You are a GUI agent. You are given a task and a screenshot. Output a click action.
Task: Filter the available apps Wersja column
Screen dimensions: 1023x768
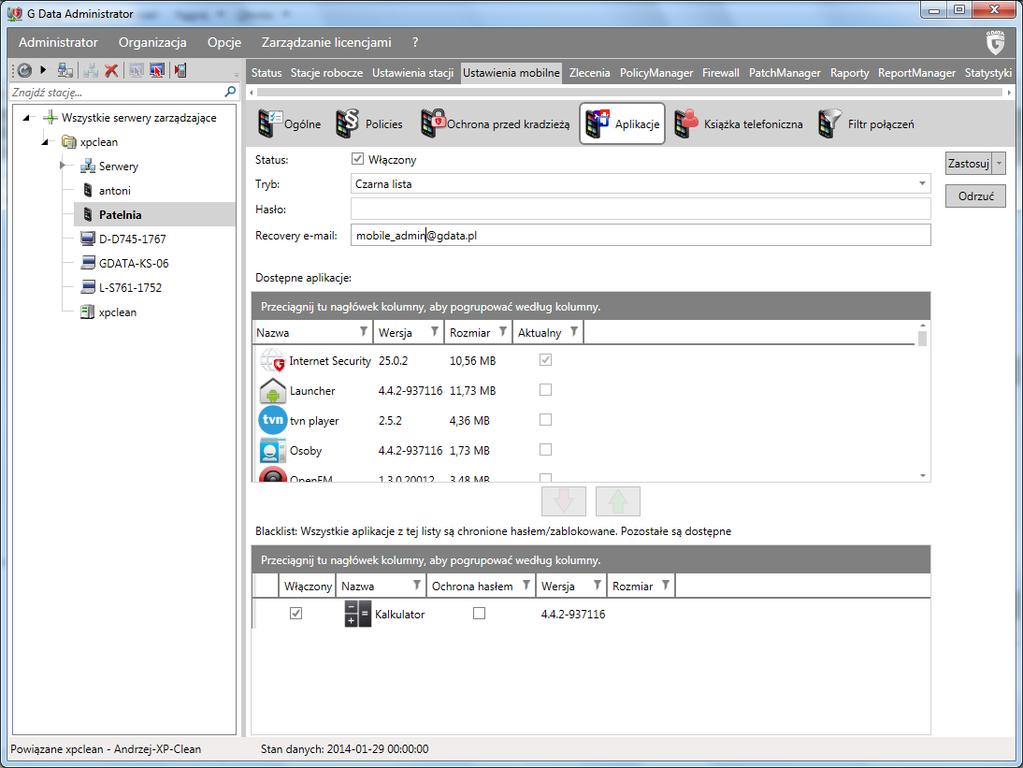(x=435, y=331)
